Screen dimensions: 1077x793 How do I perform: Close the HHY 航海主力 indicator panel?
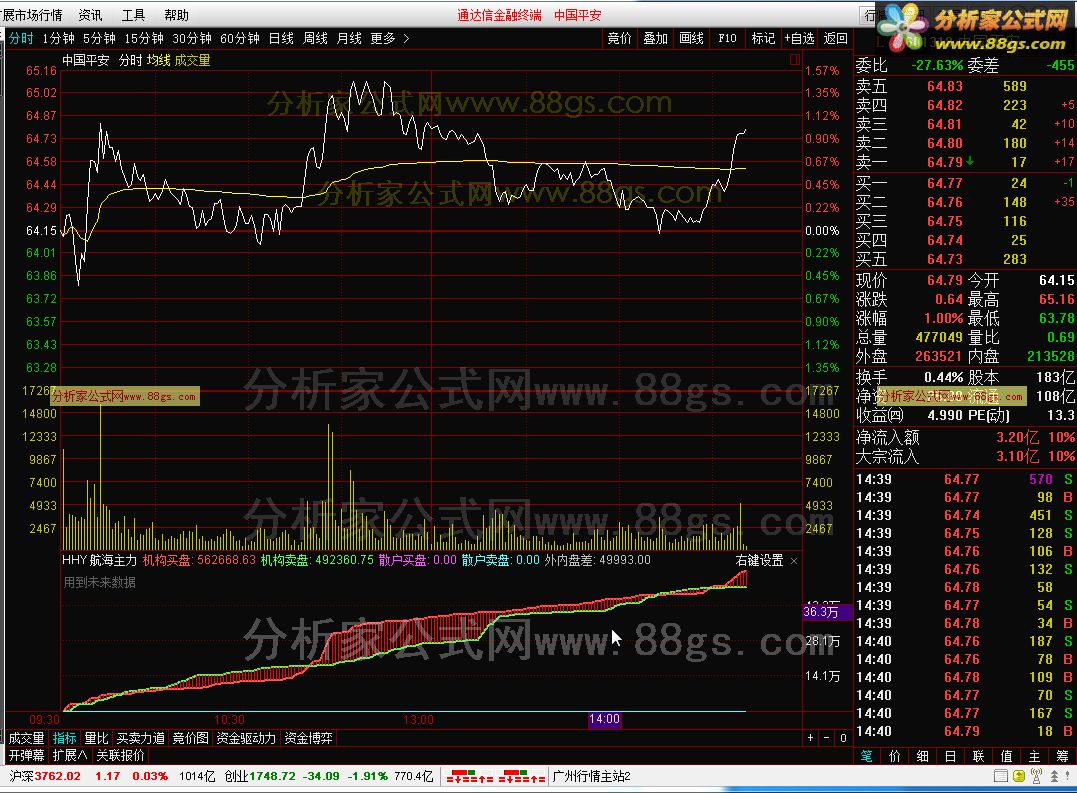tap(794, 561)
